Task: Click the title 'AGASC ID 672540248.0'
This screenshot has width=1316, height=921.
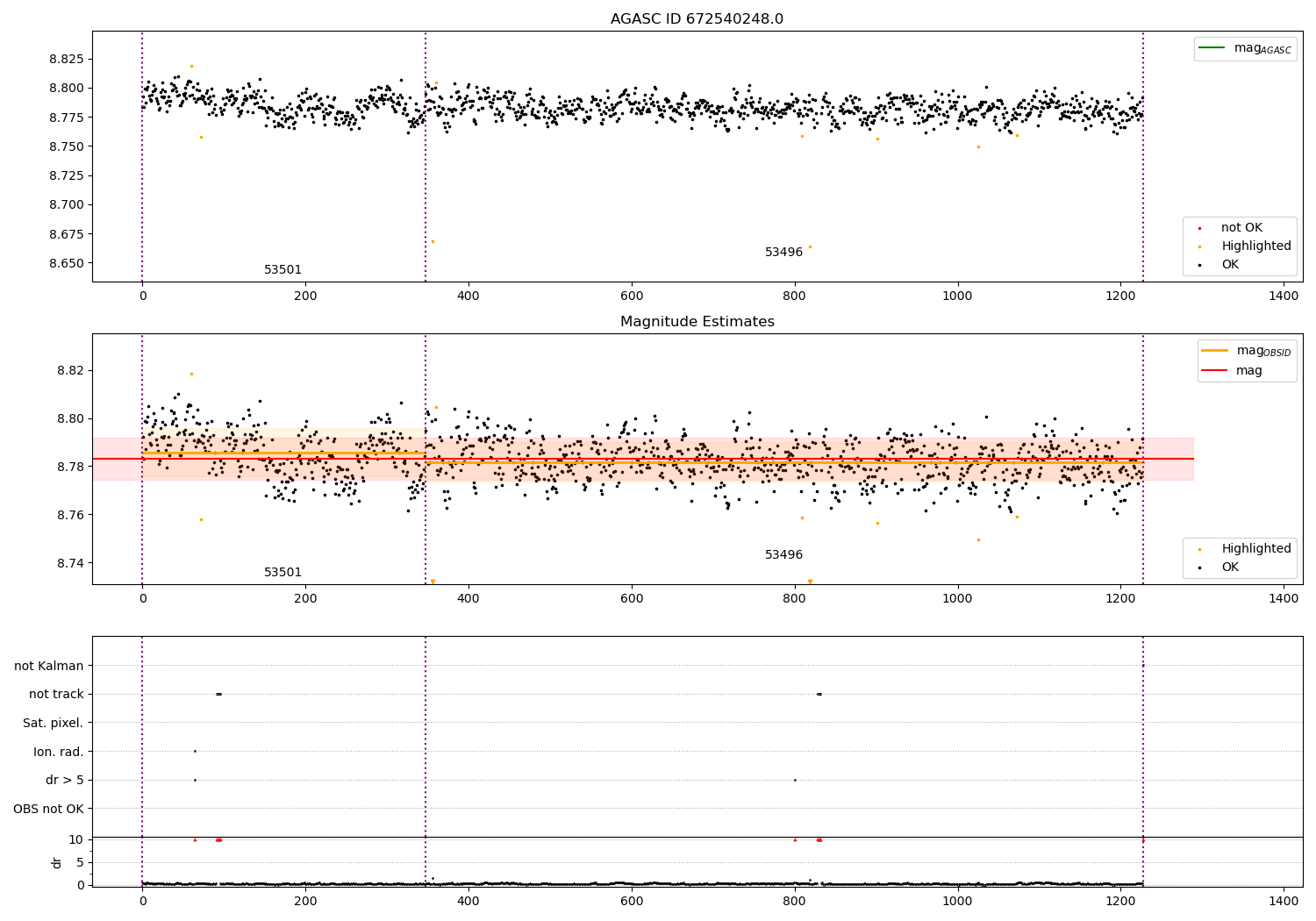Action: [x=697, y=19]
